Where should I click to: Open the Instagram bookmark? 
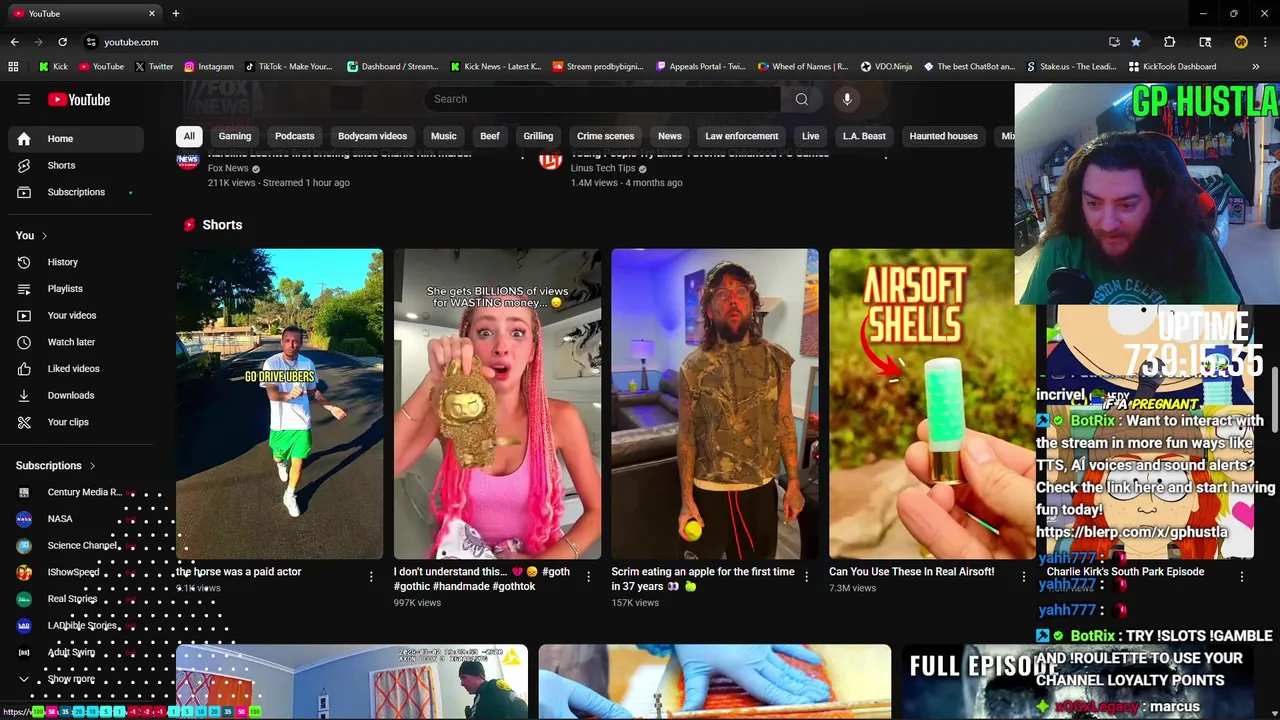pyautogui.click(x=207, y=66)
